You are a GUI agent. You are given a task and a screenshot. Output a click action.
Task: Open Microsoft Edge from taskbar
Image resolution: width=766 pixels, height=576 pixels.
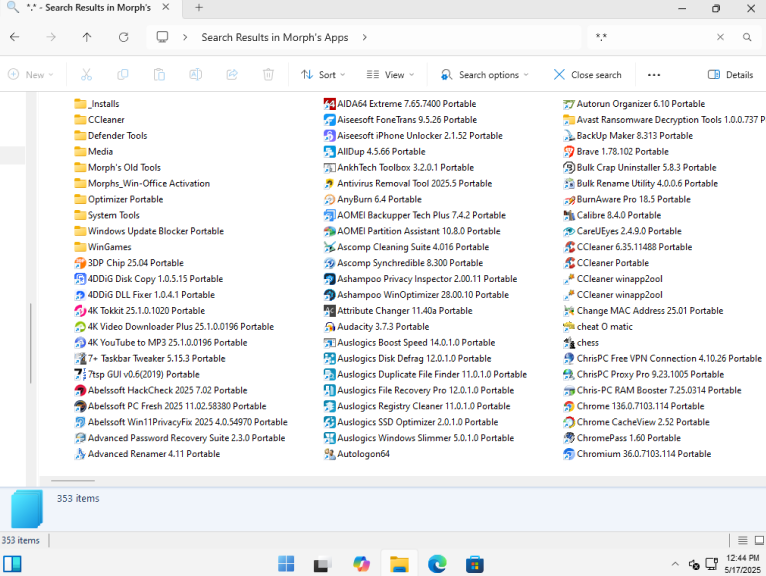click(x=437, y=564)
